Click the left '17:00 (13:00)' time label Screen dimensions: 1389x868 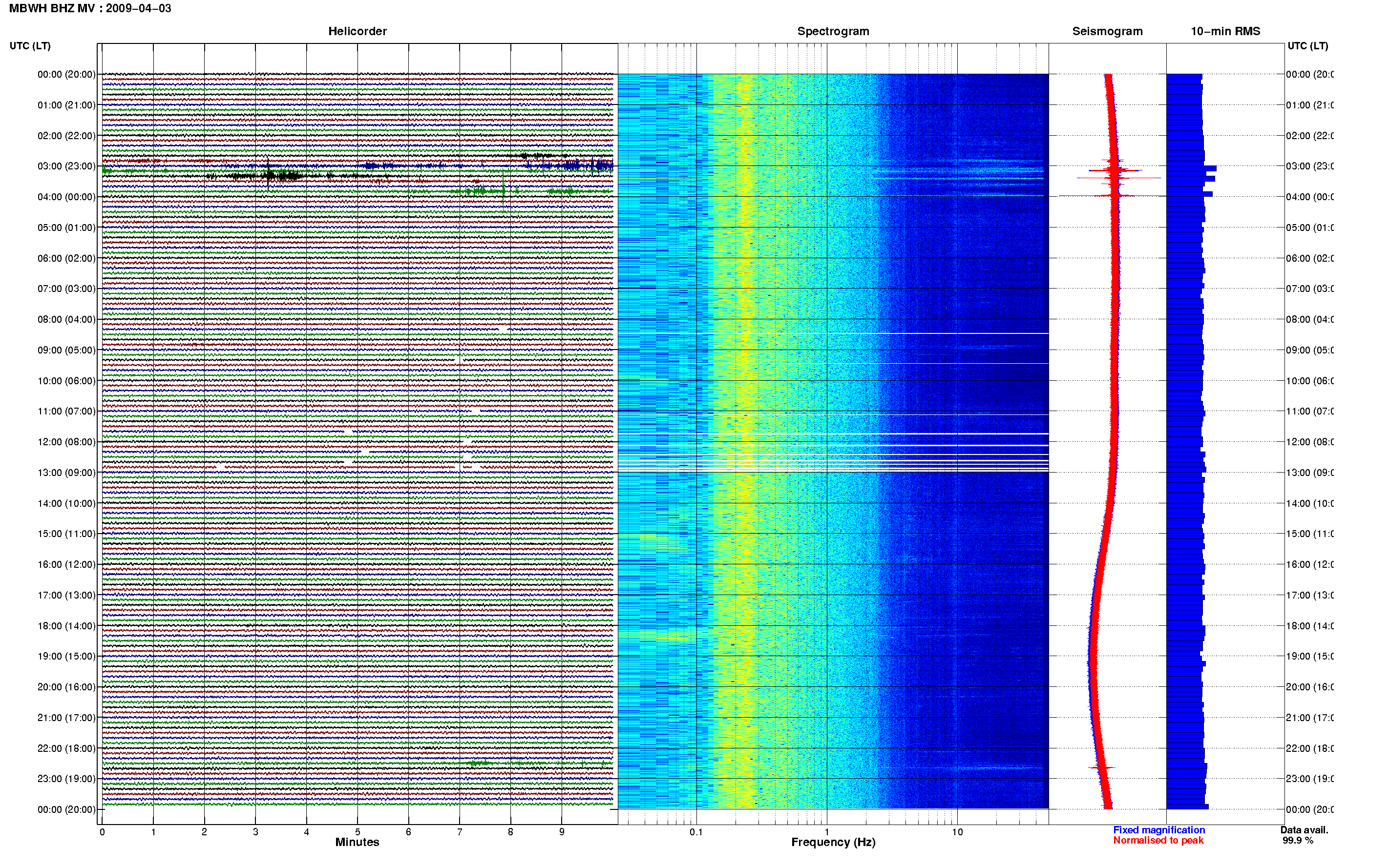(x=66, y=595)
